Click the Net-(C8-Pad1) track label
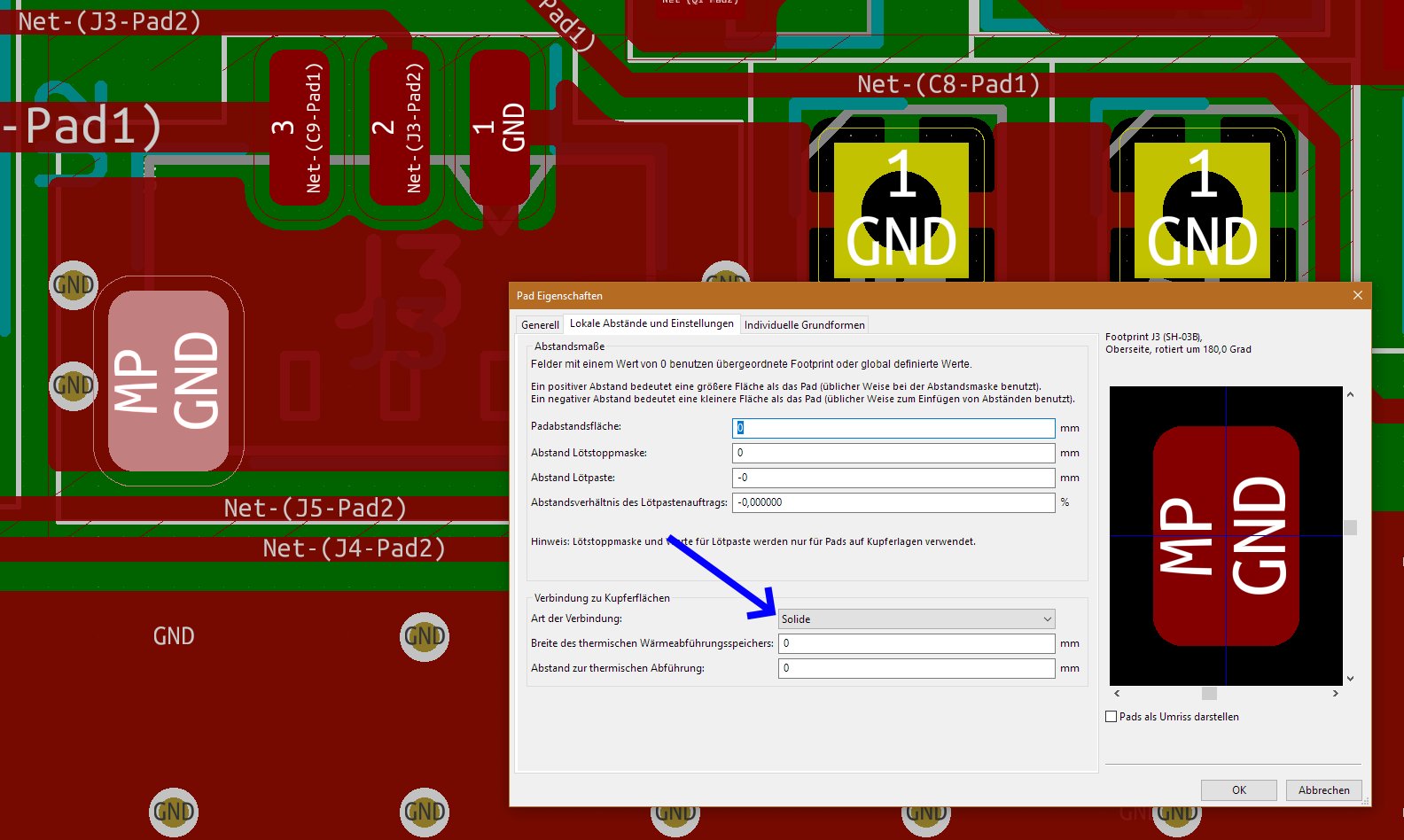Screen dimensions: 1404x840 tap(948, 84)
